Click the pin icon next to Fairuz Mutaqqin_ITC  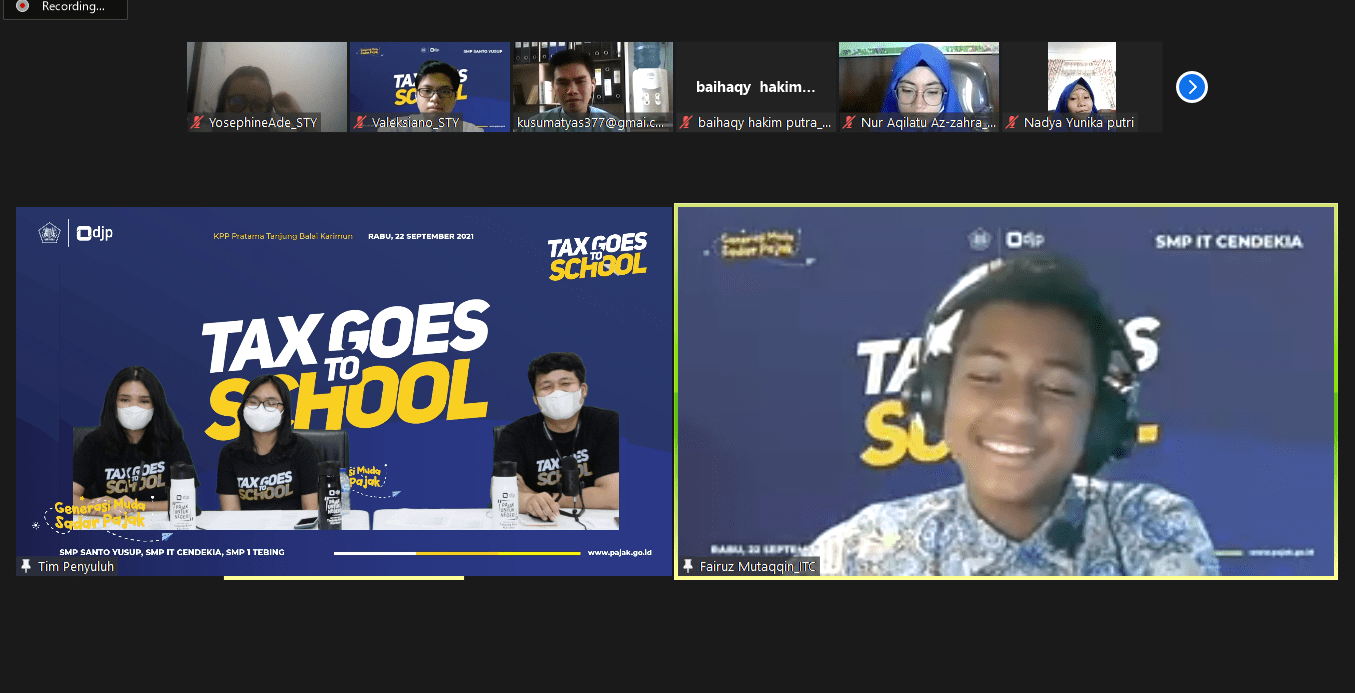point(687,566)
